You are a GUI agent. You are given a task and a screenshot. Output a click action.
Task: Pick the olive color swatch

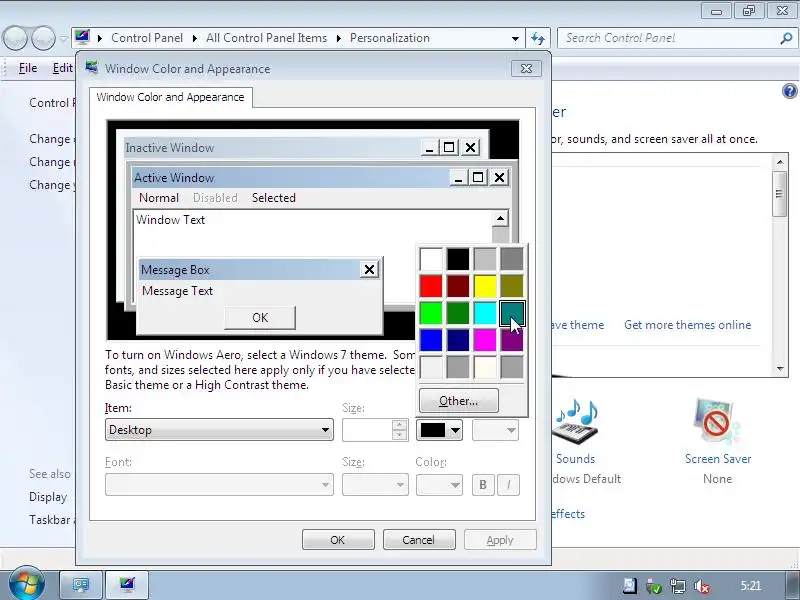click(512, 286)
